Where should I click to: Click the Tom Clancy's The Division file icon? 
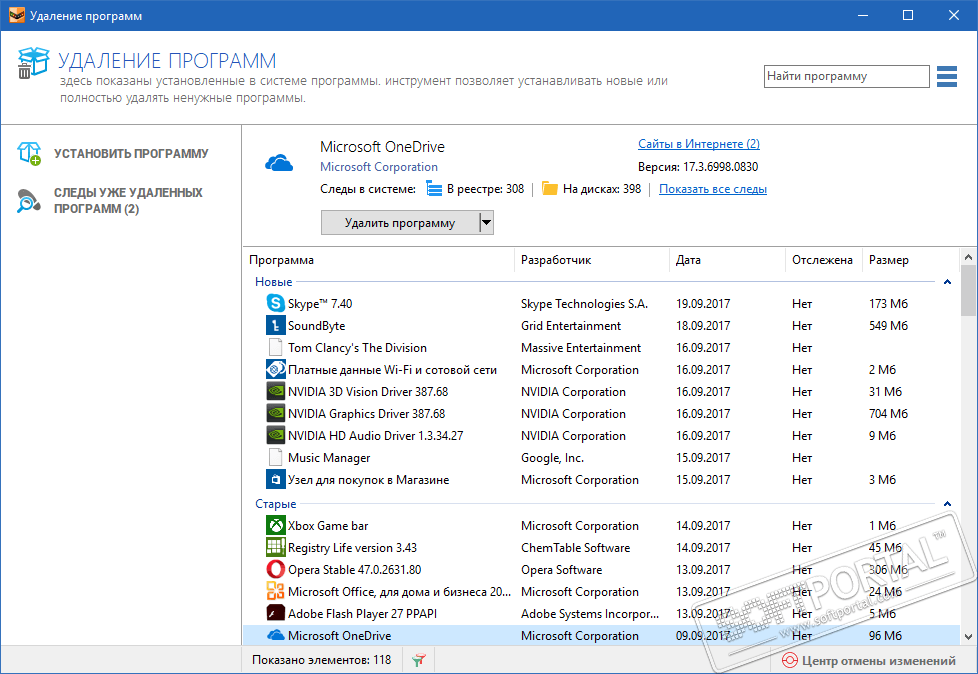pyautogui.click(x=276, y=347)
